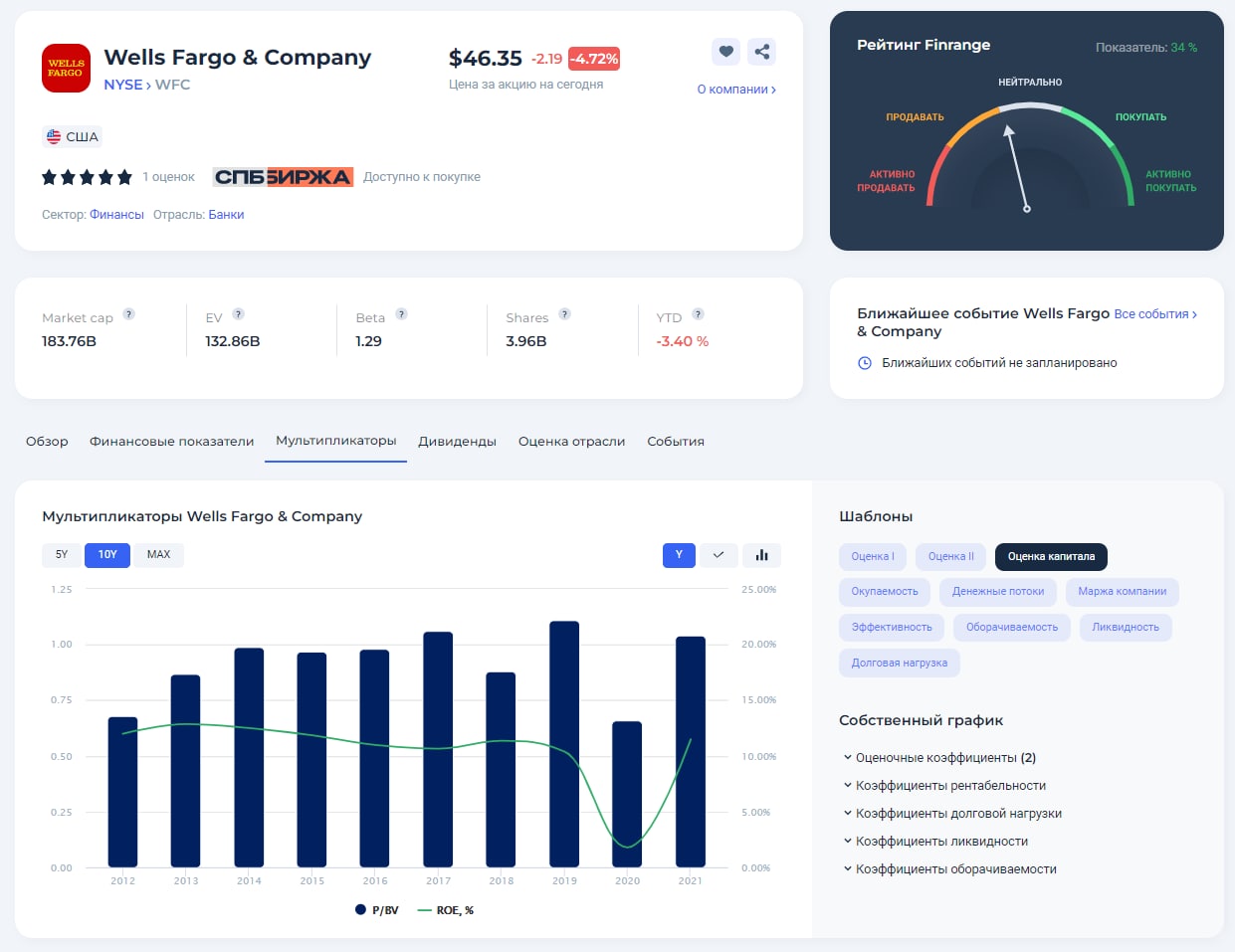1235x952 pixels.
Task: Click the Market cap help icon
Action: (128, 314)
